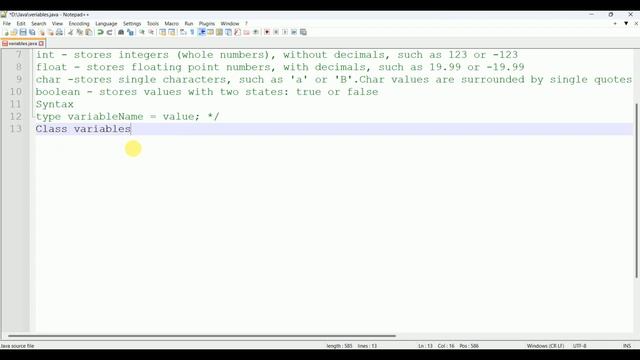Open the Settings menu
Screen dimensions: 640x360
click(132, 24)
